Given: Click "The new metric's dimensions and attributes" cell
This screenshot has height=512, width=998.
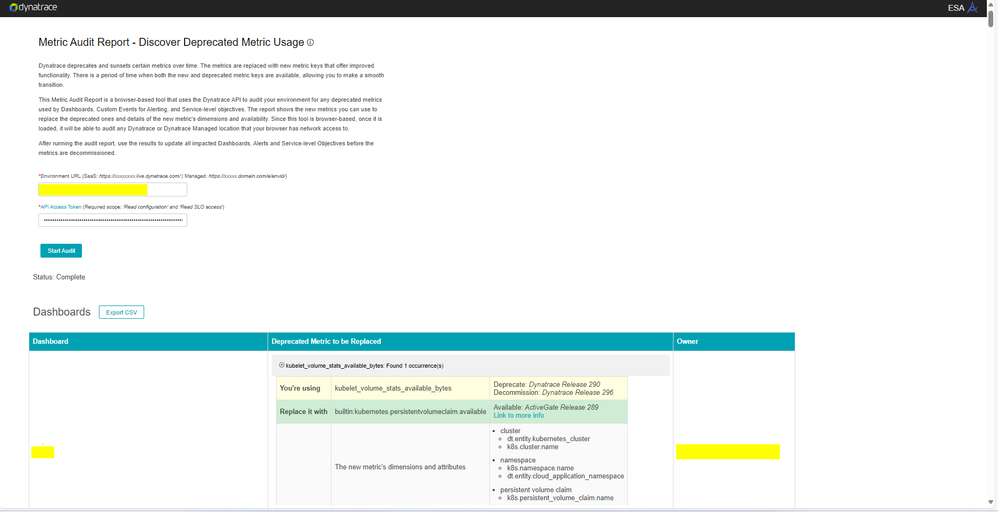Looking at the screenshot, I should click(411, 467).
